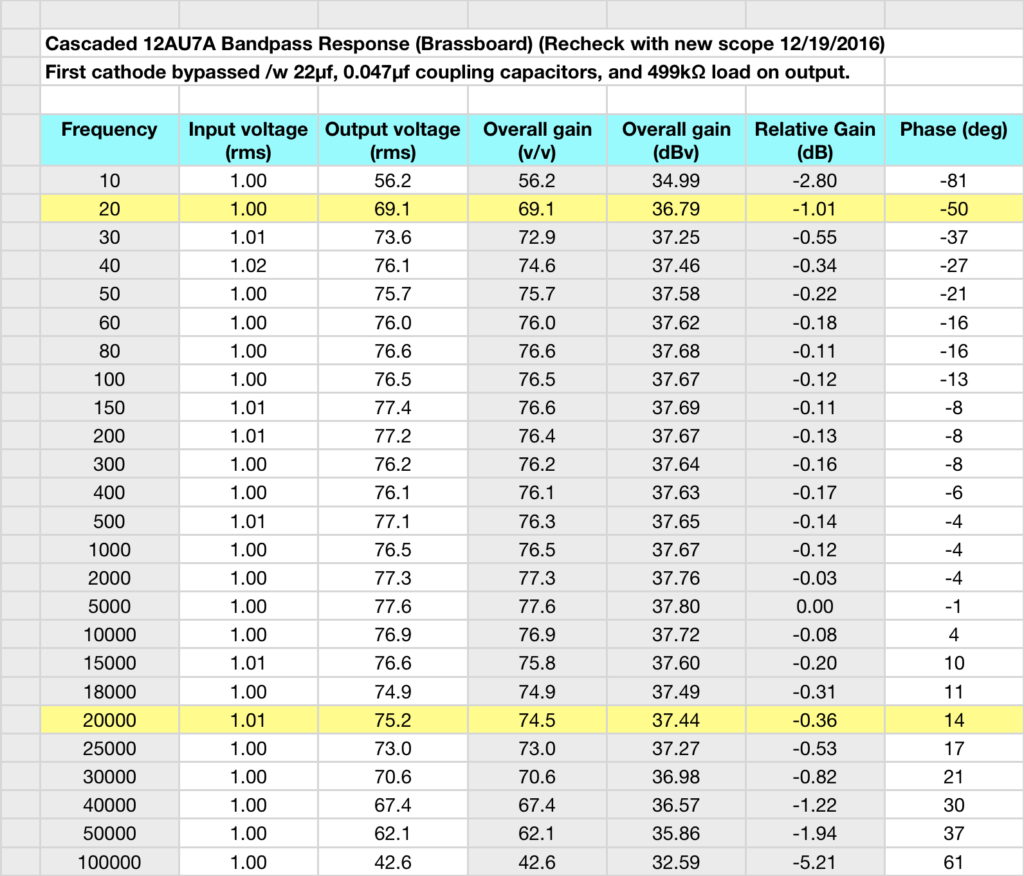Click relative gain value 0.00

pyautogui.click(x=815, y=606)
